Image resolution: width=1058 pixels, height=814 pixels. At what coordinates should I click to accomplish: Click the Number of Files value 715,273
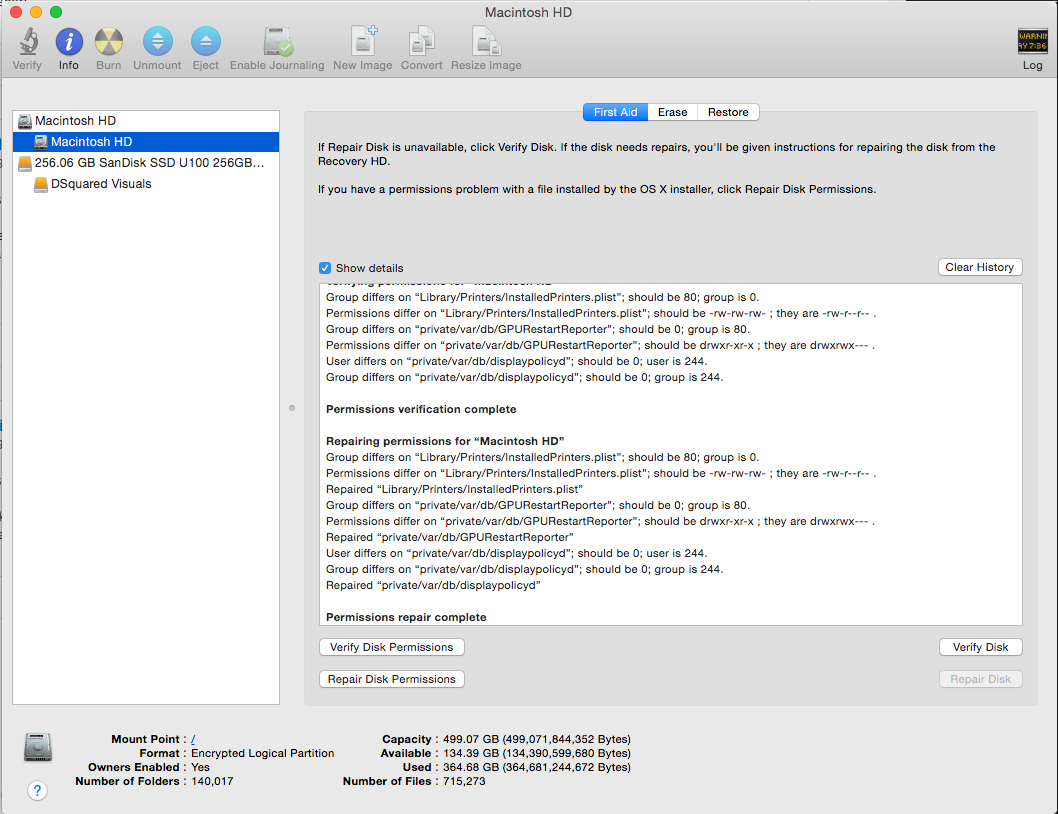coord(464,781)
